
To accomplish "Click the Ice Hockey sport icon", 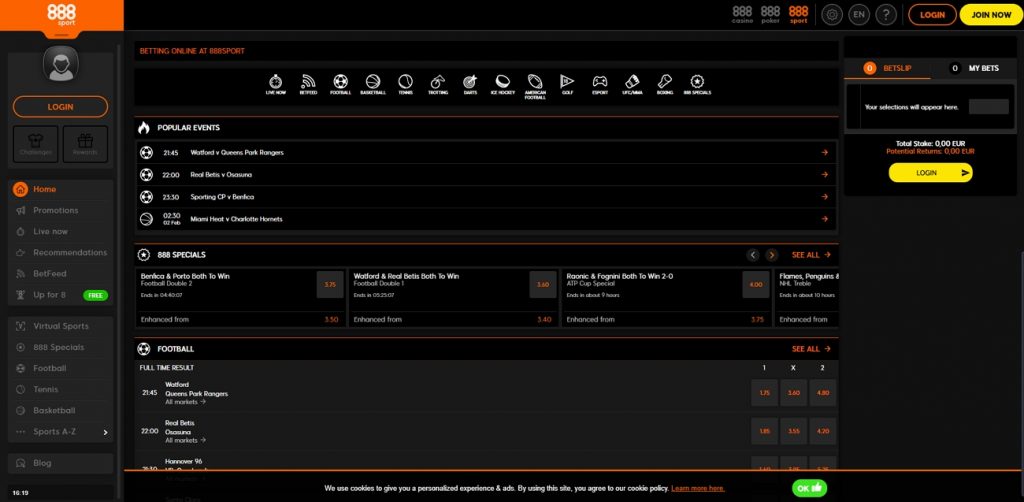I will tap(502, 82).
